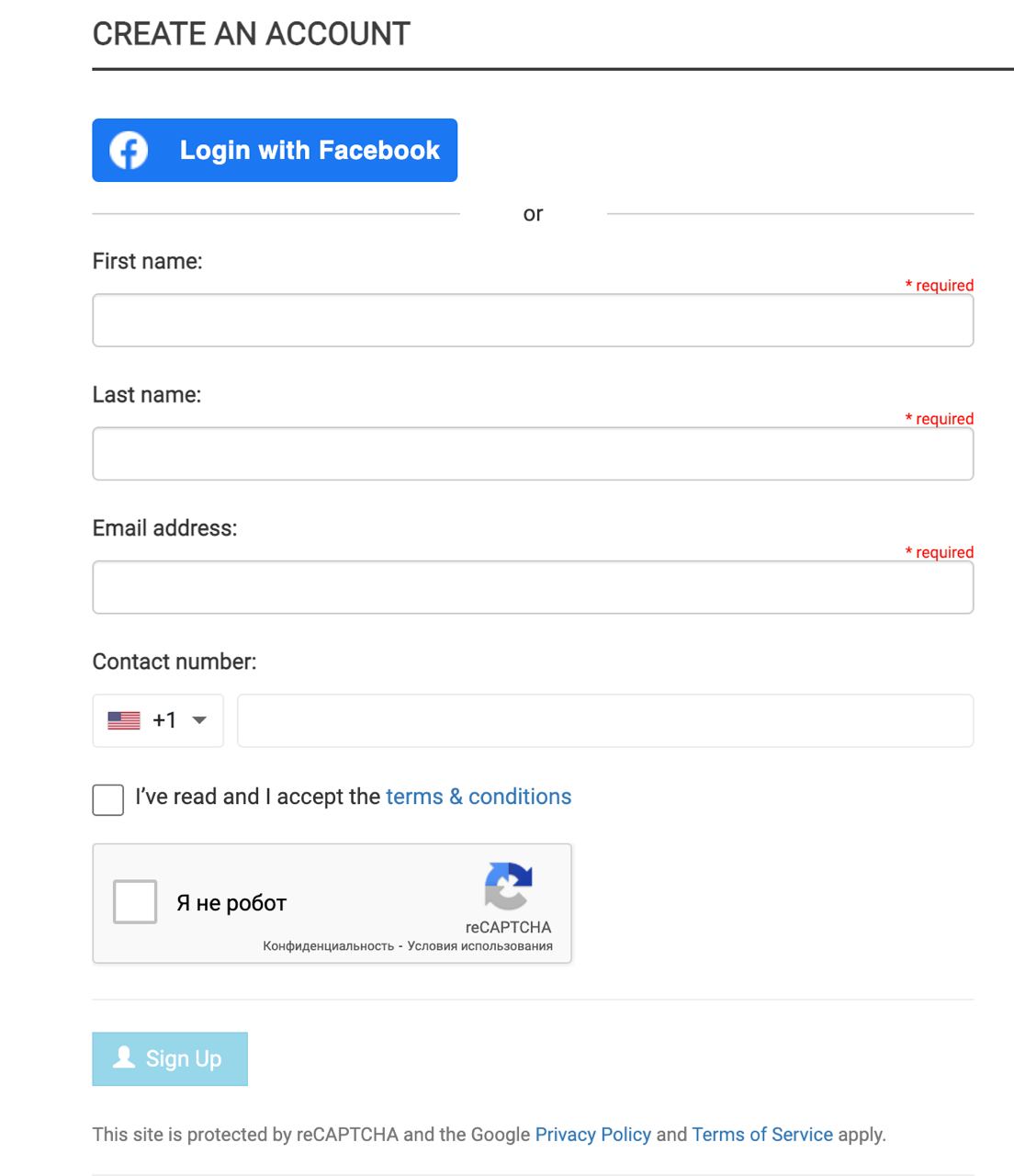Click the Email address input field
The image size is (1014, 1176).
pyautogui.click(x=533, y=587)
